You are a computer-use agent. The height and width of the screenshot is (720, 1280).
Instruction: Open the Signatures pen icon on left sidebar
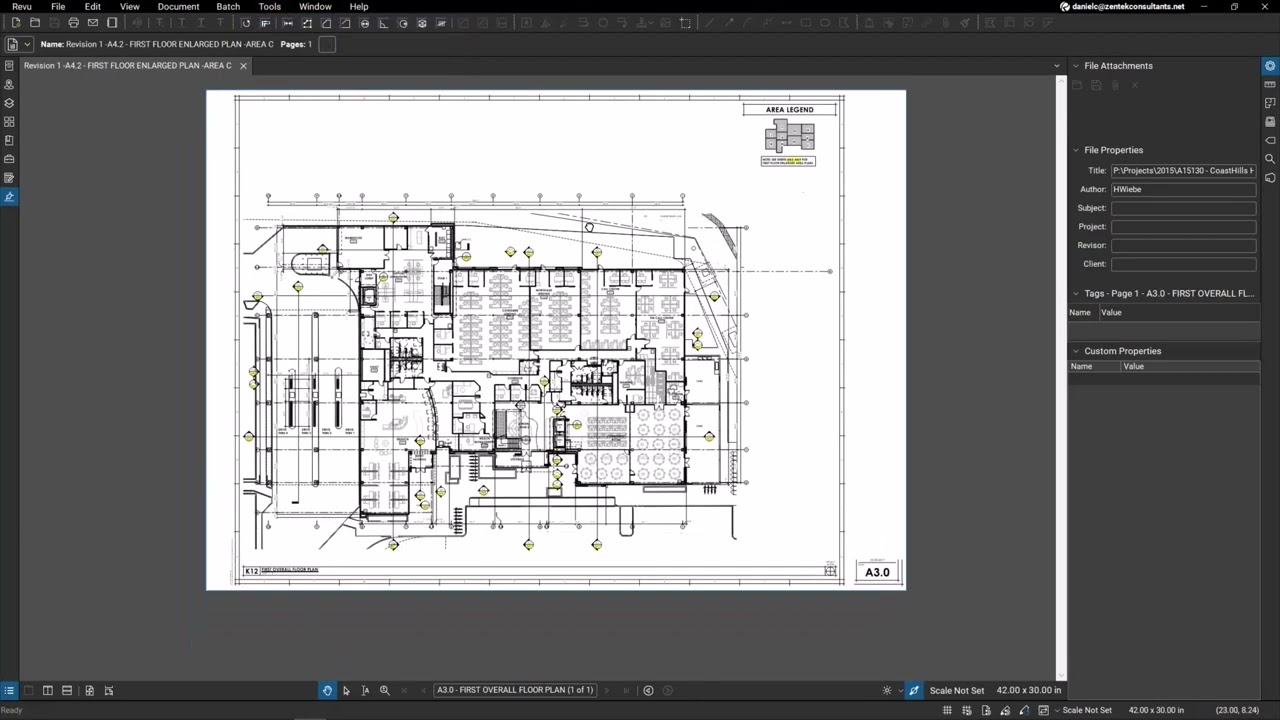click(x=9, y=196)
